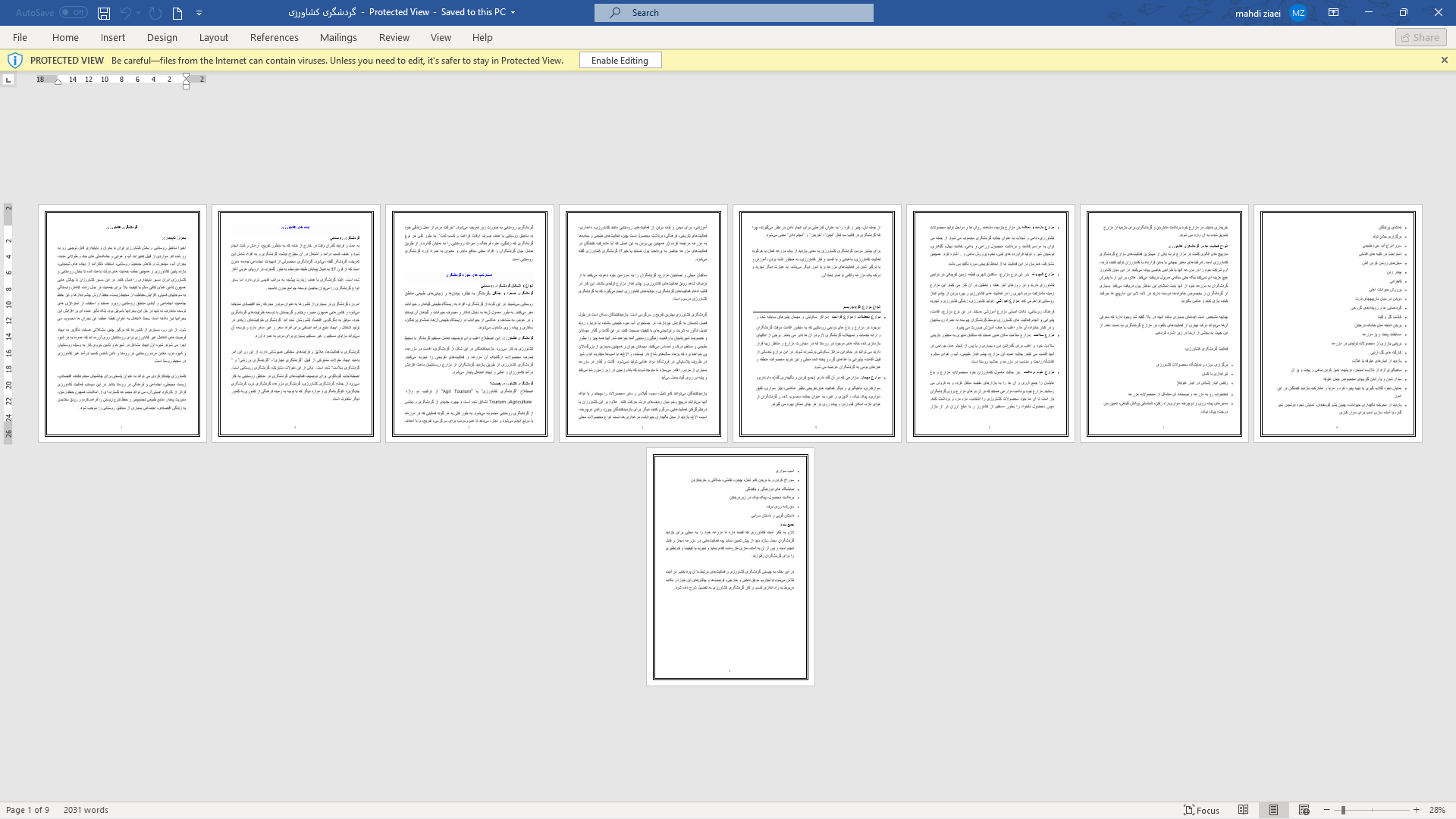
Task: Open the View ribbon tab
Action: 440,37
